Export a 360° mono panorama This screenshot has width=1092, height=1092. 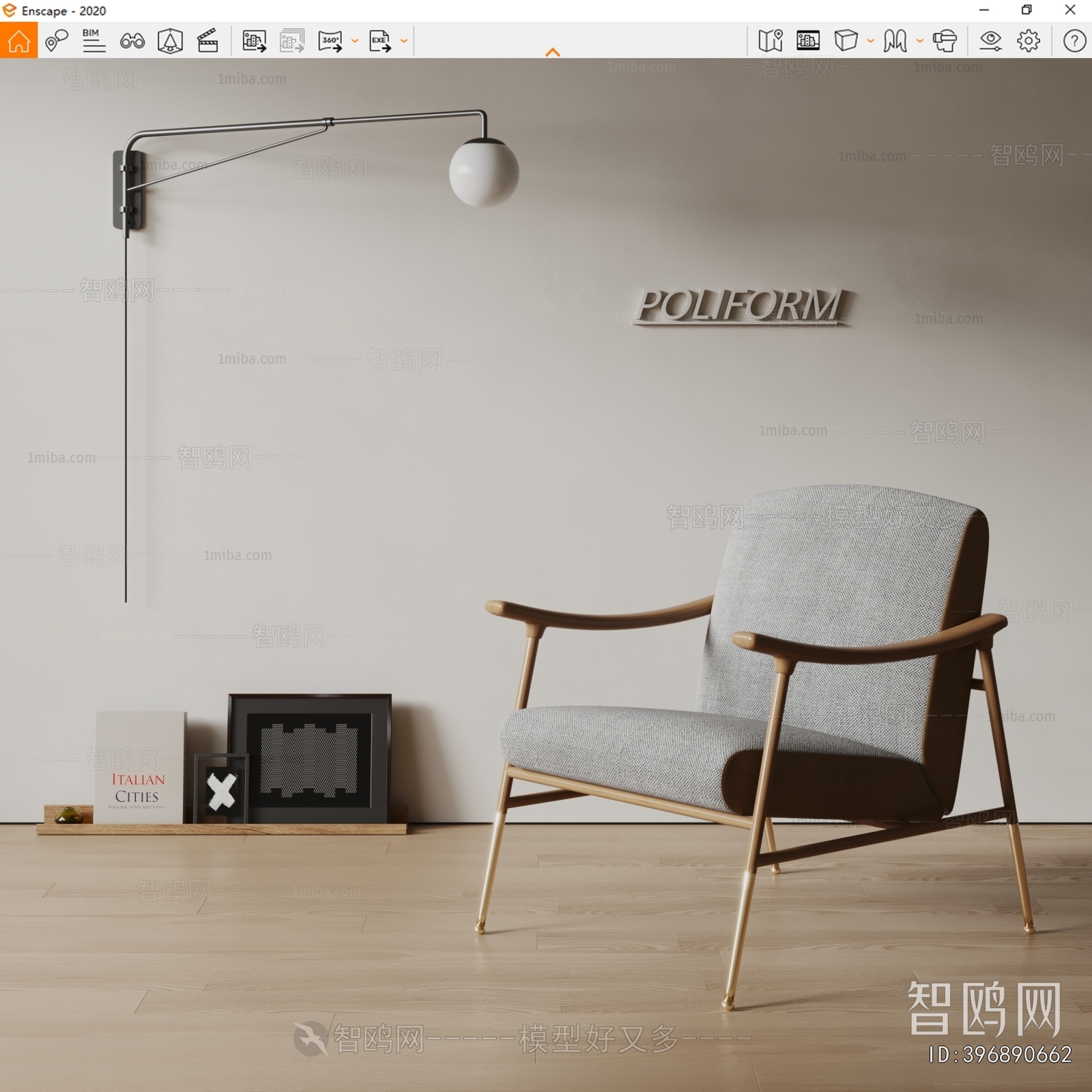[x=330, y=41]
